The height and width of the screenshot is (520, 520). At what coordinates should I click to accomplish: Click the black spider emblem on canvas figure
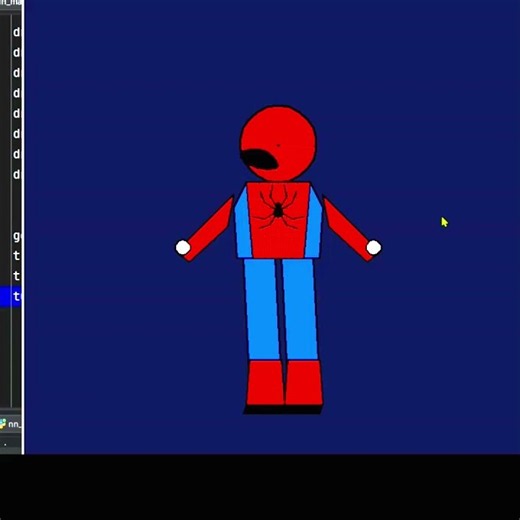tap(278, 207)
